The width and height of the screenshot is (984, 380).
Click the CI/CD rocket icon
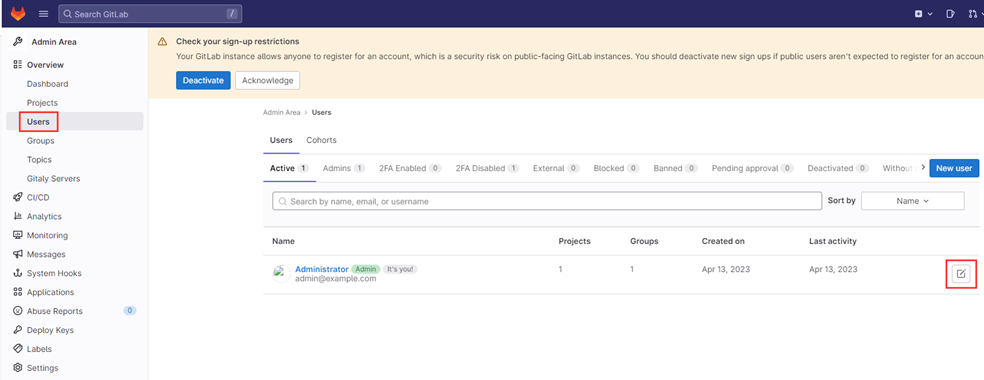click(18, 198)
